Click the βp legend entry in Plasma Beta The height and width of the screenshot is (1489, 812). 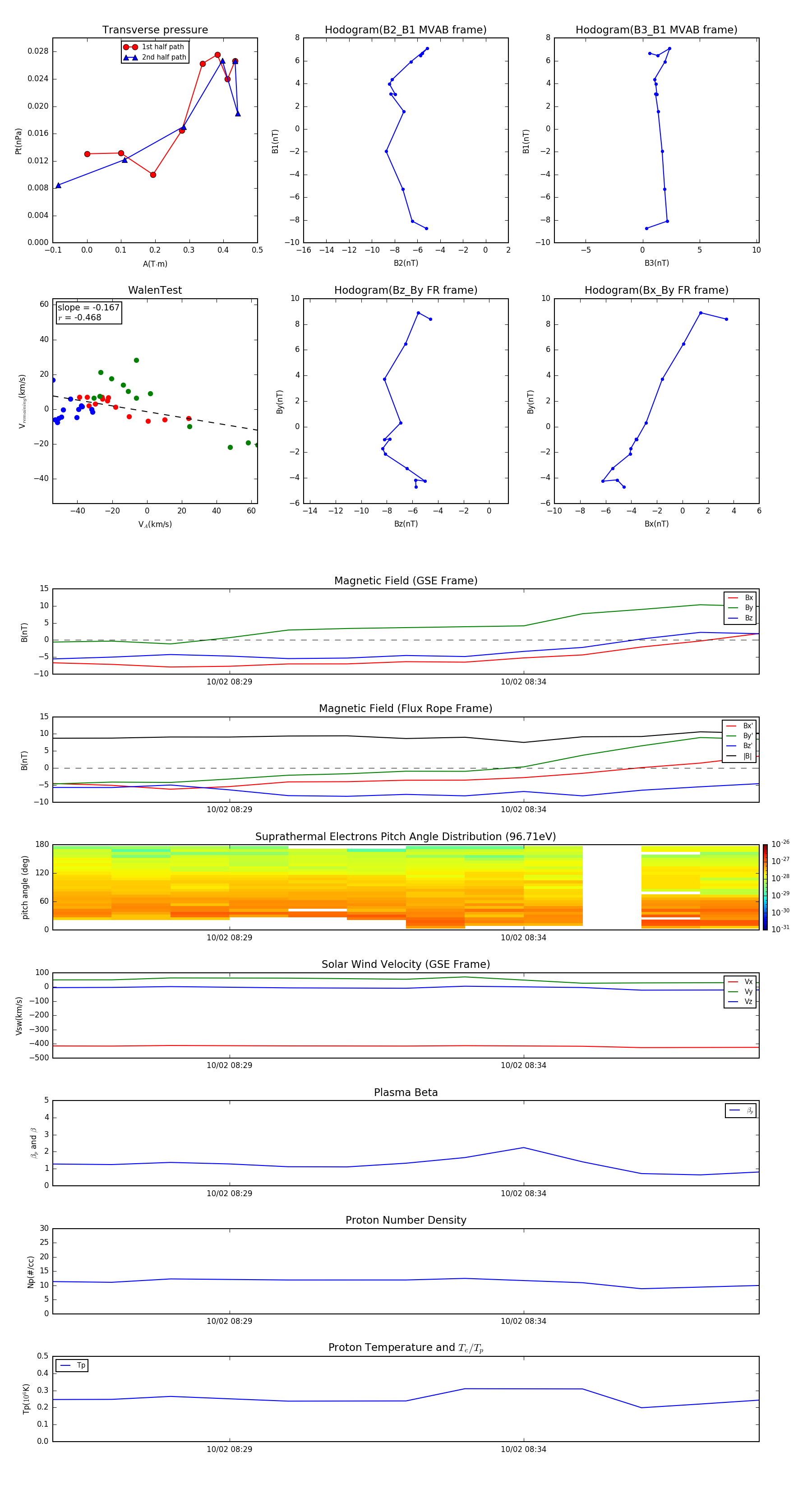click(741, 1110)
